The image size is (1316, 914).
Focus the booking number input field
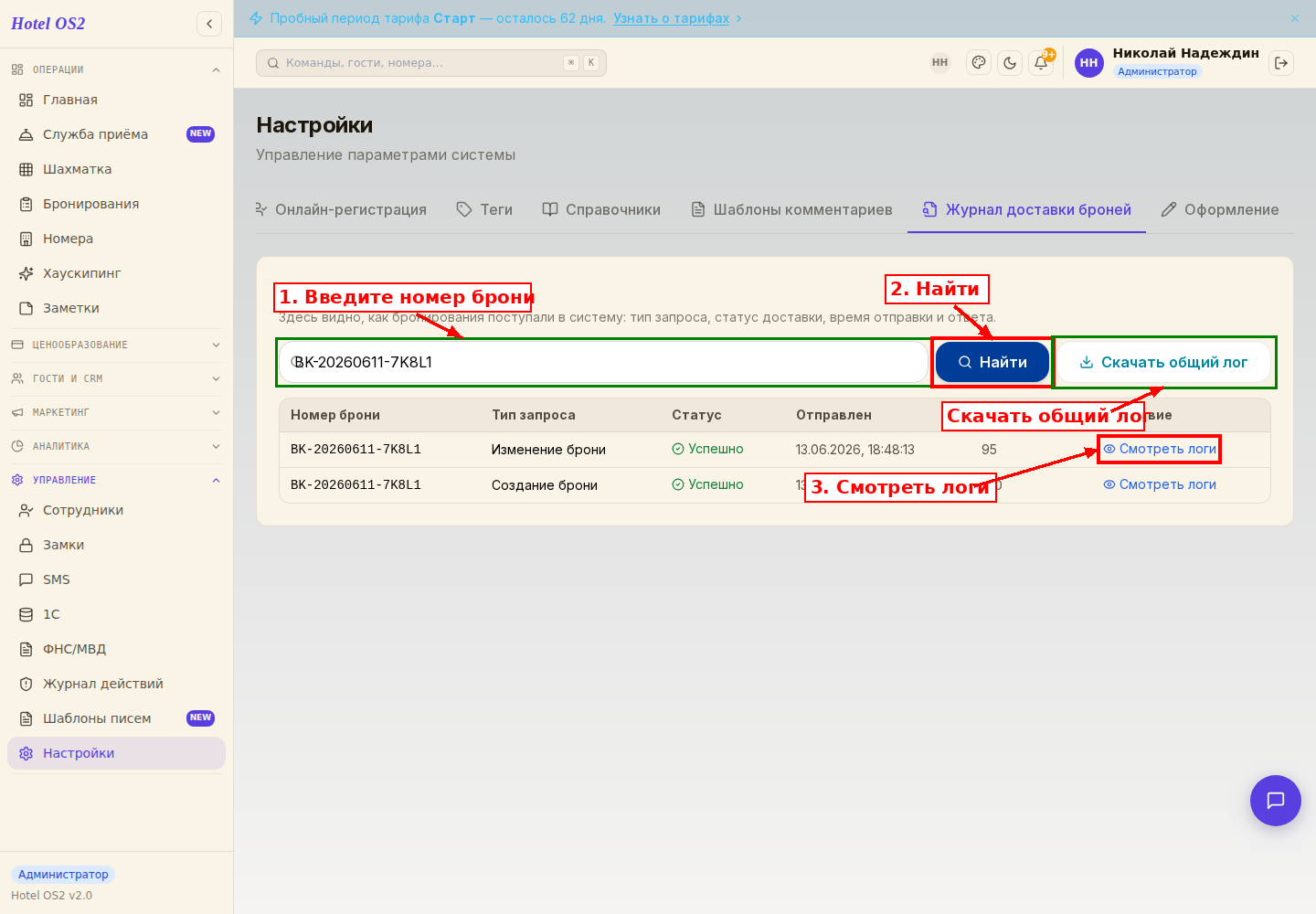603,362
